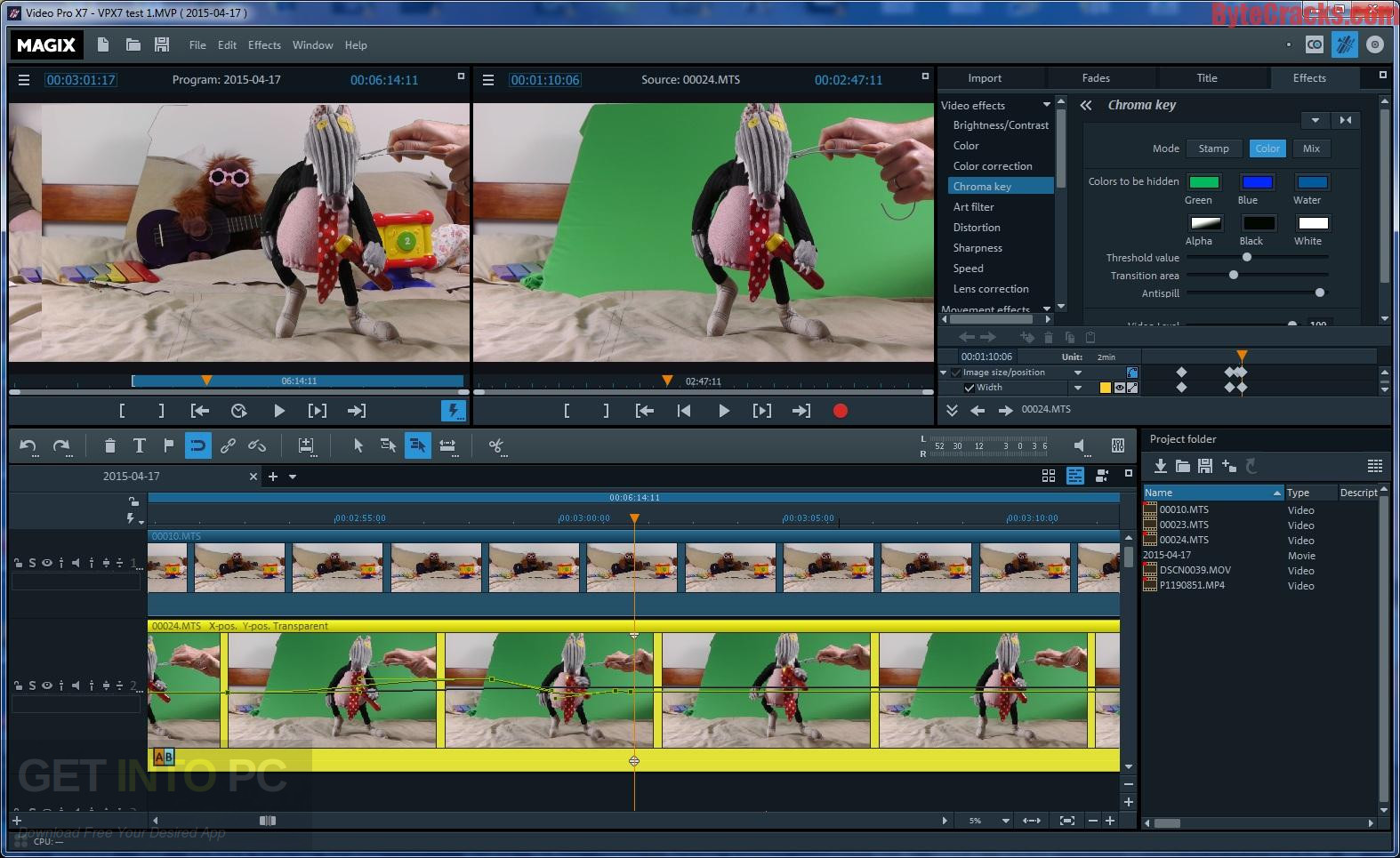Go back with Chroma key double chevron

pyautogui.click(x=1086, y=105)
